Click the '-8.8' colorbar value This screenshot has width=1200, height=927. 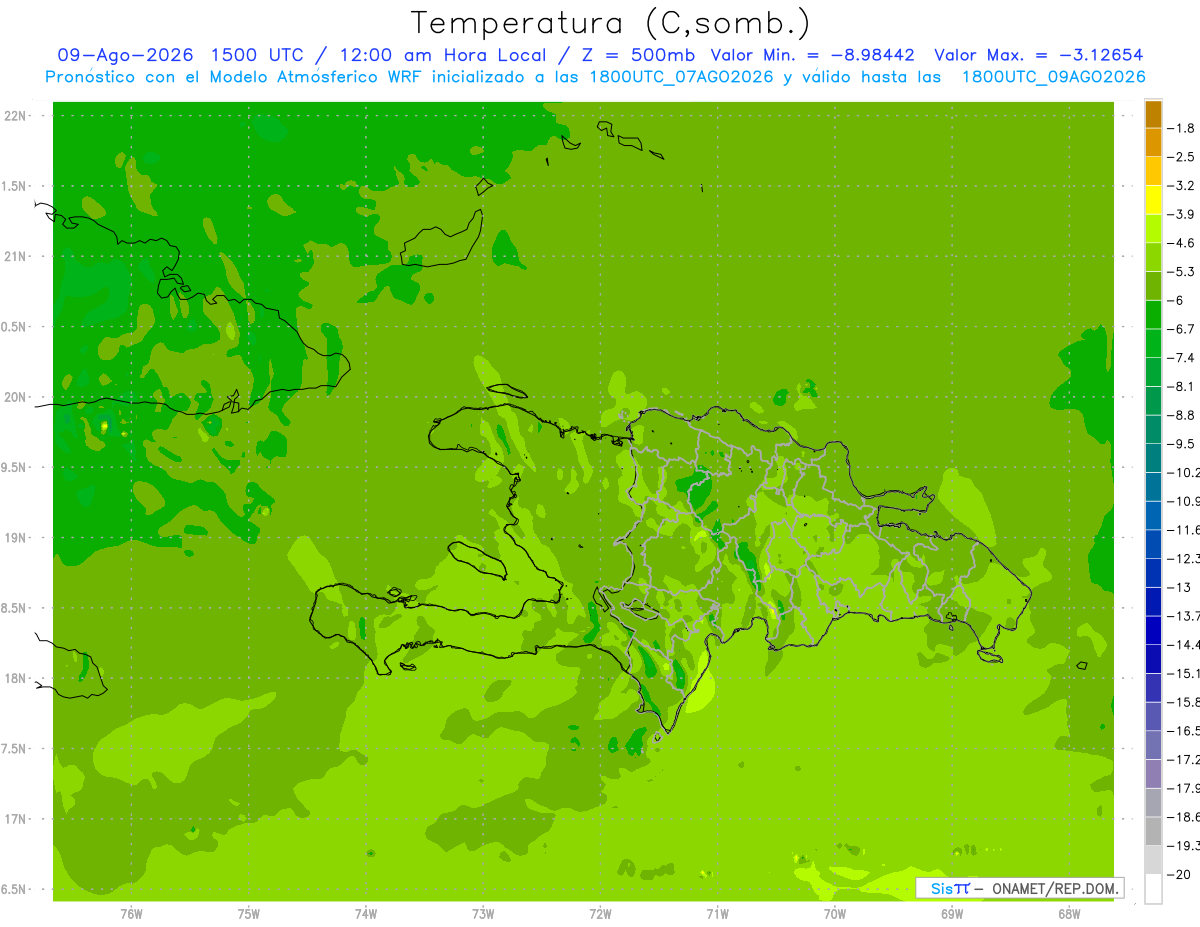point(1183,415)
